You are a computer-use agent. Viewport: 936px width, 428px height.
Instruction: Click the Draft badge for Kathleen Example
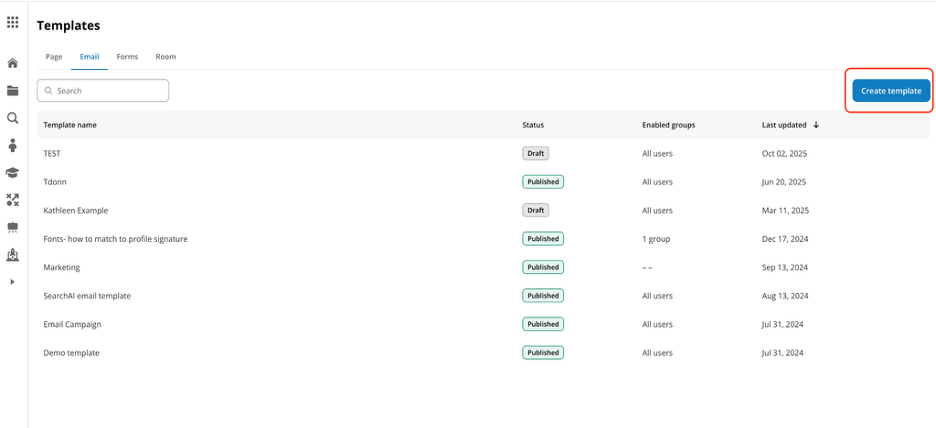point(535,210)
